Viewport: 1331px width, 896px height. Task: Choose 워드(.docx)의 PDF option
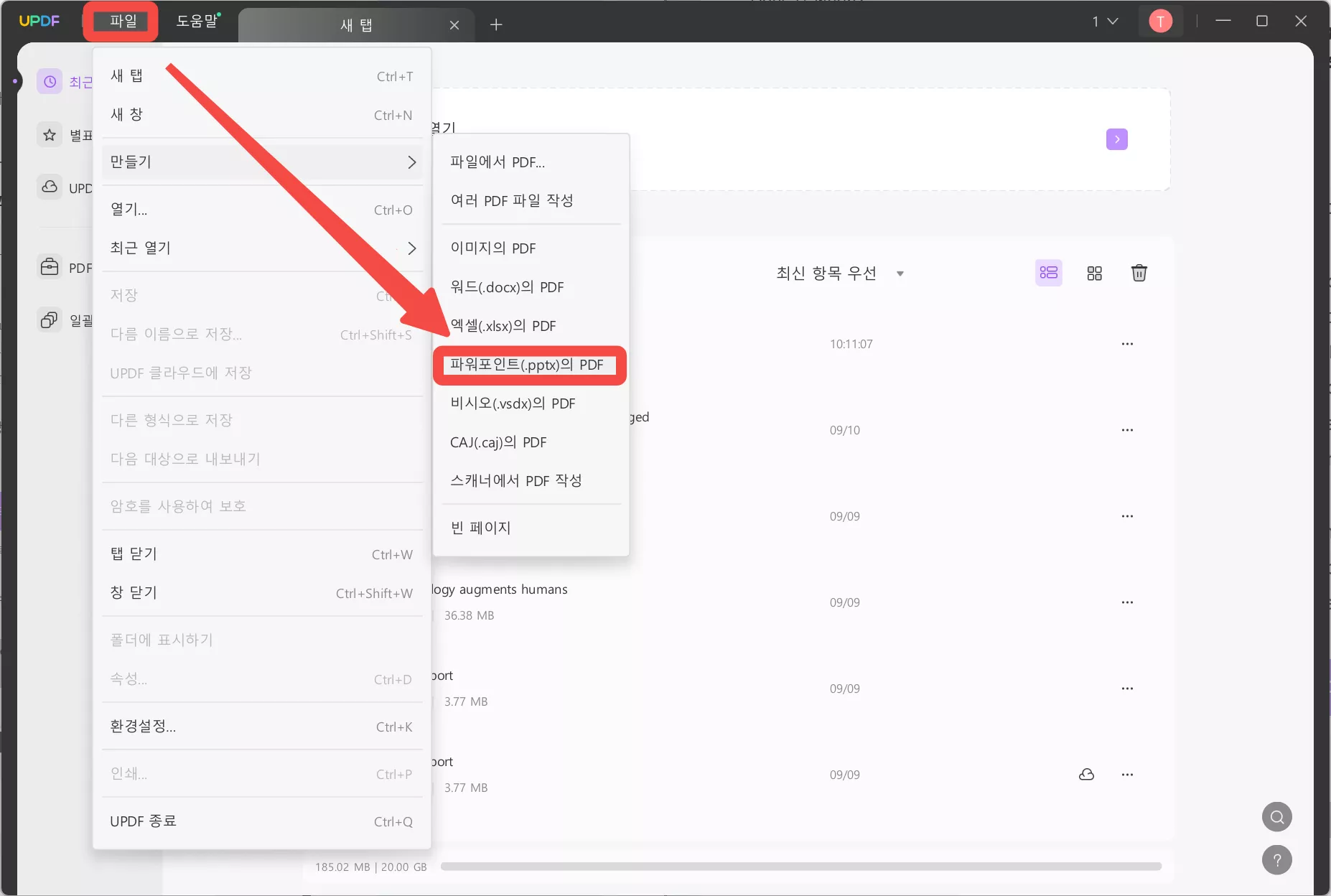[x=531, y=287]
